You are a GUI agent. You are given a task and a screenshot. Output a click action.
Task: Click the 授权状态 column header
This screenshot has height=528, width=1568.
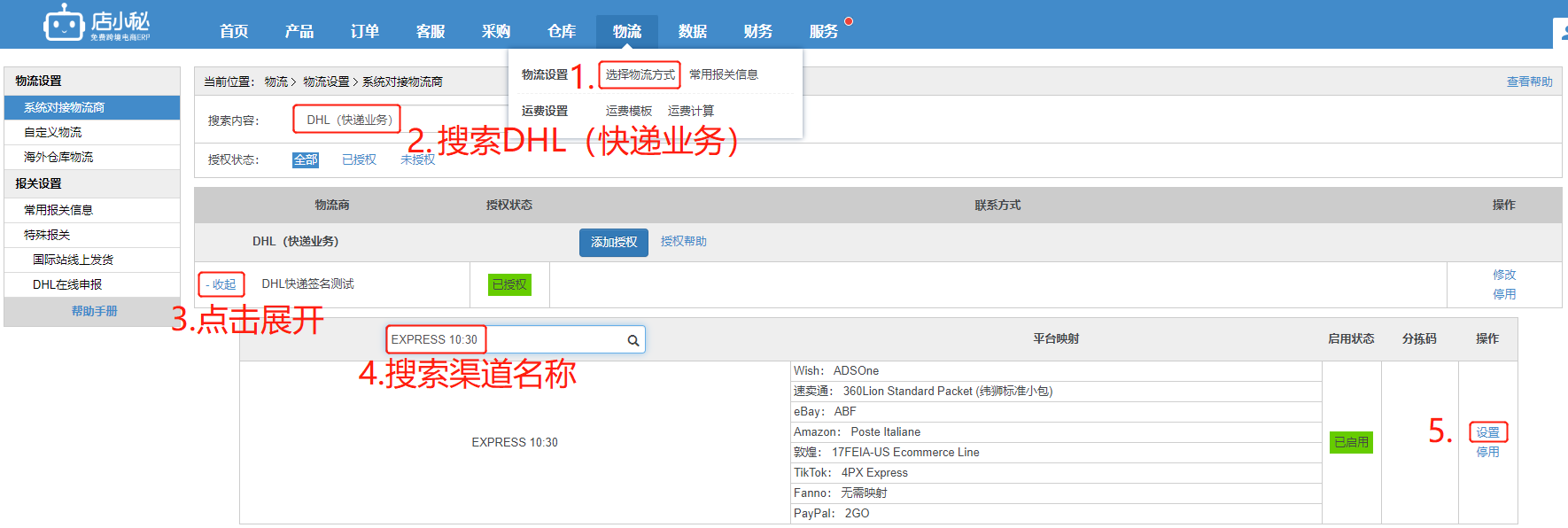(x=509, y=205)
